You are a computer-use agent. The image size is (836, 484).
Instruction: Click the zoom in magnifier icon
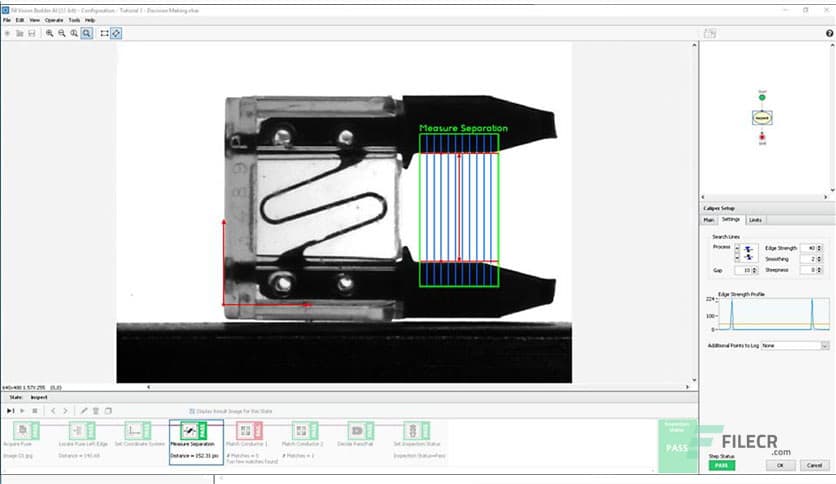click(49, 33)
